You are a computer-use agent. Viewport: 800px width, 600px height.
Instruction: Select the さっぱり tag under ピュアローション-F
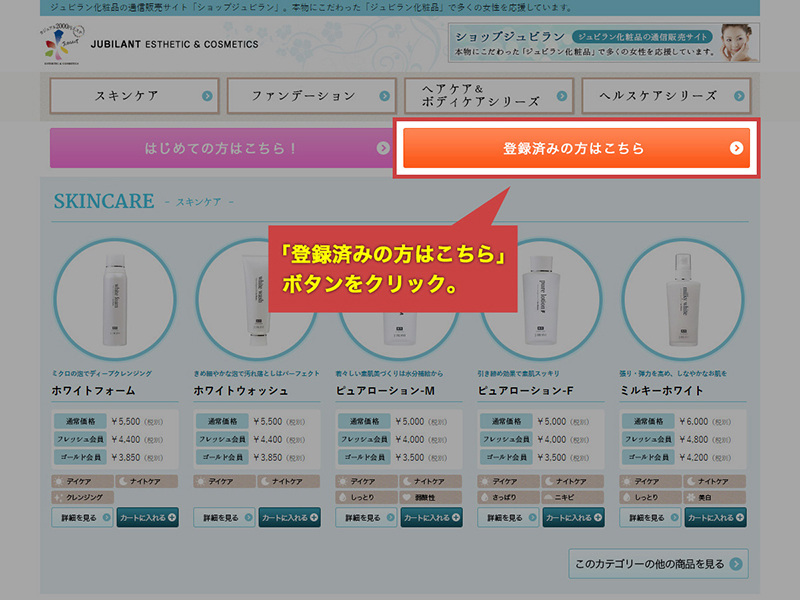click(x=508, y=497)
